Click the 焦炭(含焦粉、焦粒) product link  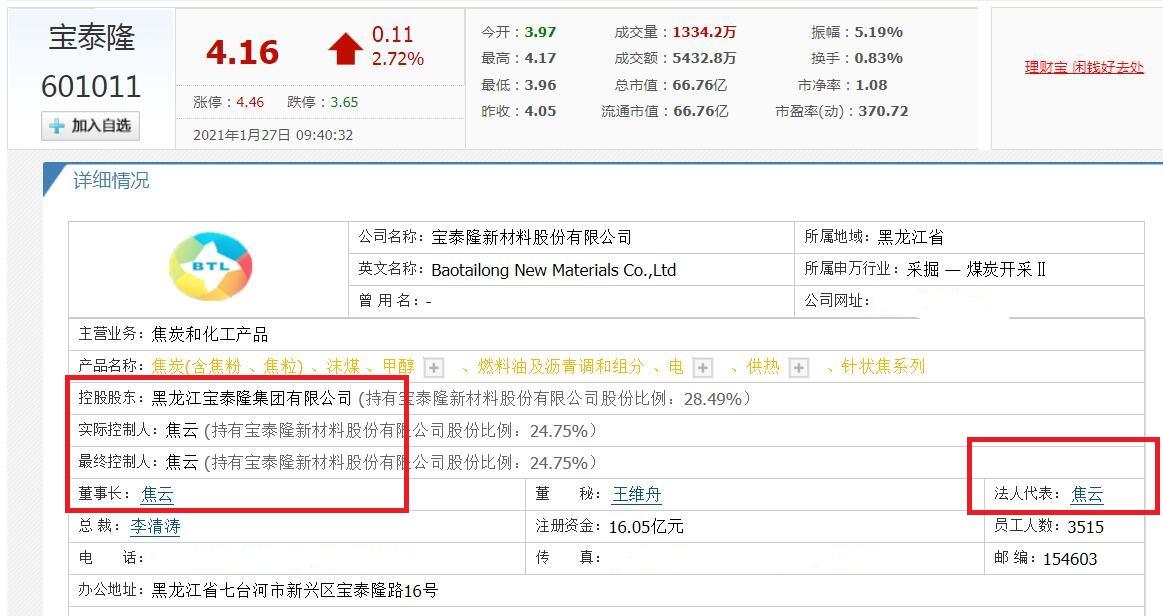coord(228,366)
